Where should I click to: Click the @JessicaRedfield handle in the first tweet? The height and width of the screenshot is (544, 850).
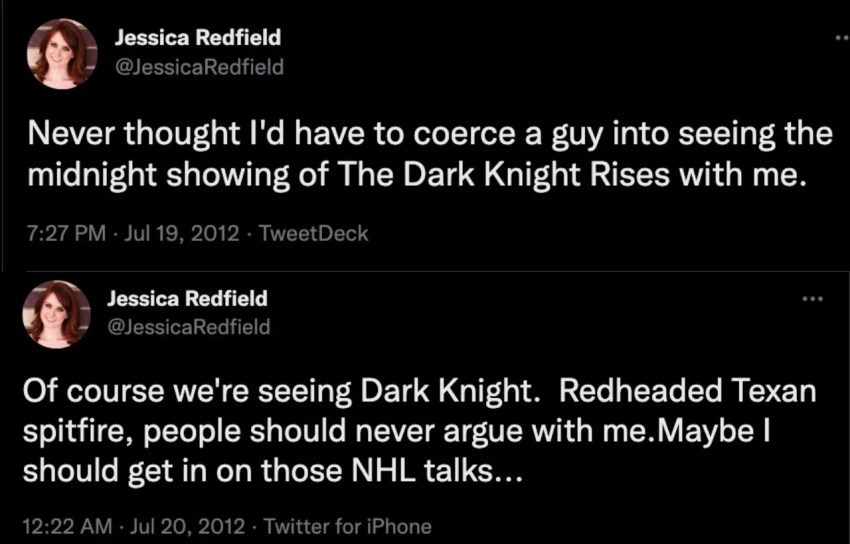[200, 67]
